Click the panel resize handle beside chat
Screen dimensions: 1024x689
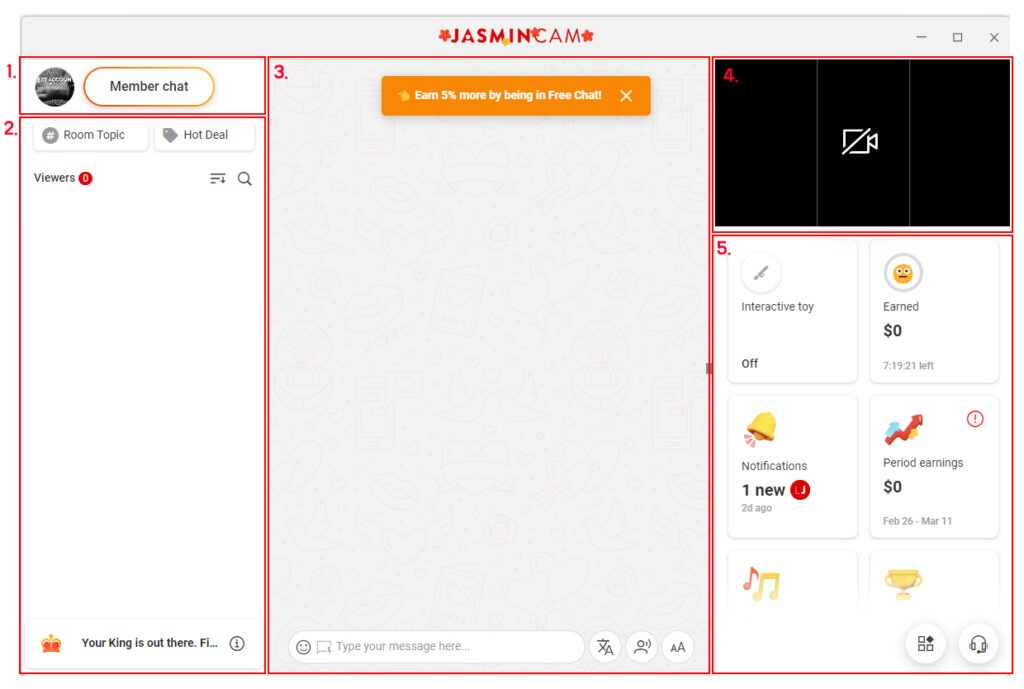(709, 368)
